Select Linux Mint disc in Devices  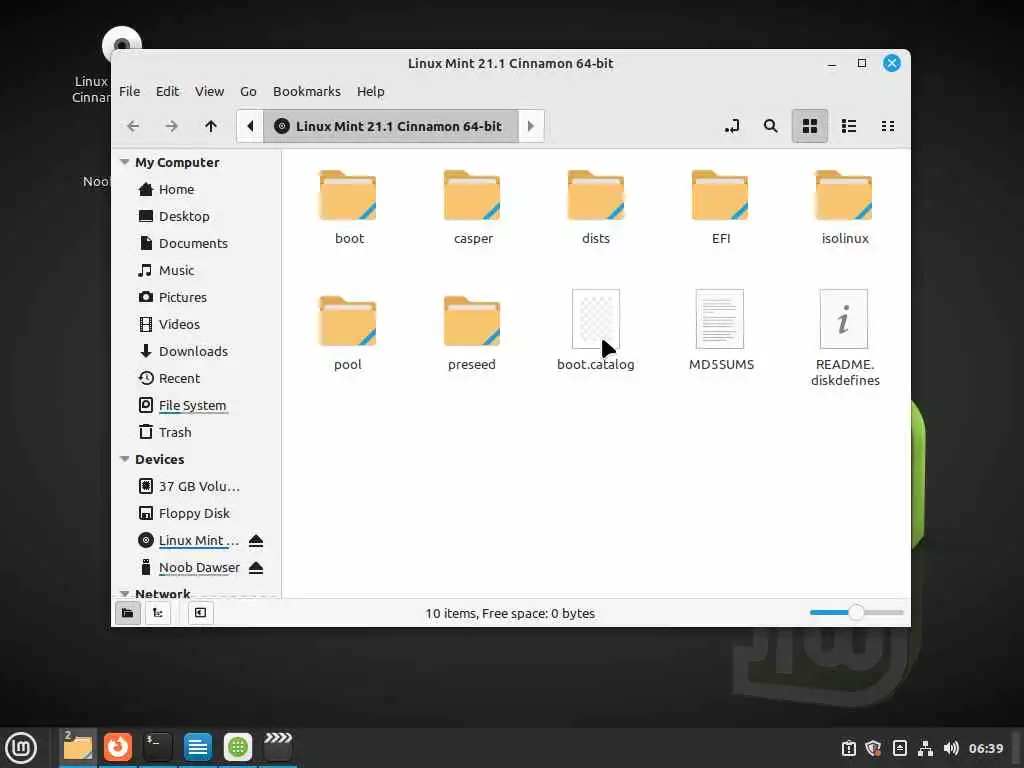(199, 541)
